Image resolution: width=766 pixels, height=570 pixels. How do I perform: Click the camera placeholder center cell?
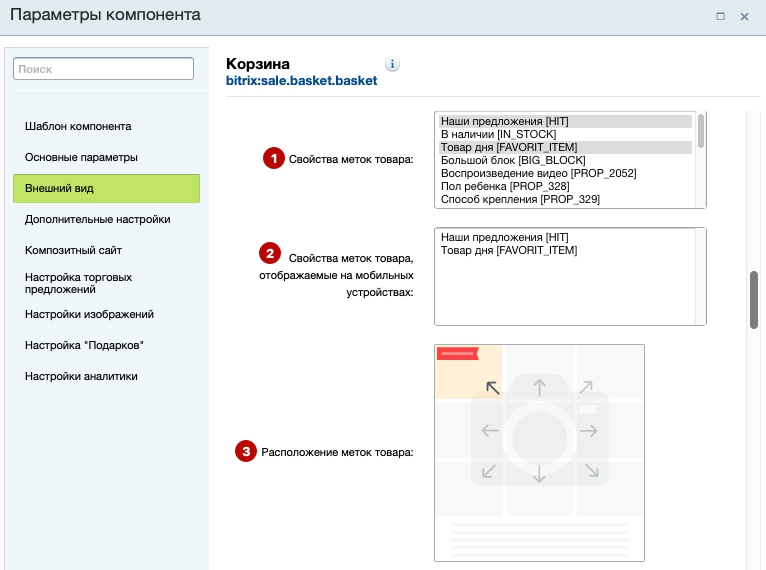point(539,431)
